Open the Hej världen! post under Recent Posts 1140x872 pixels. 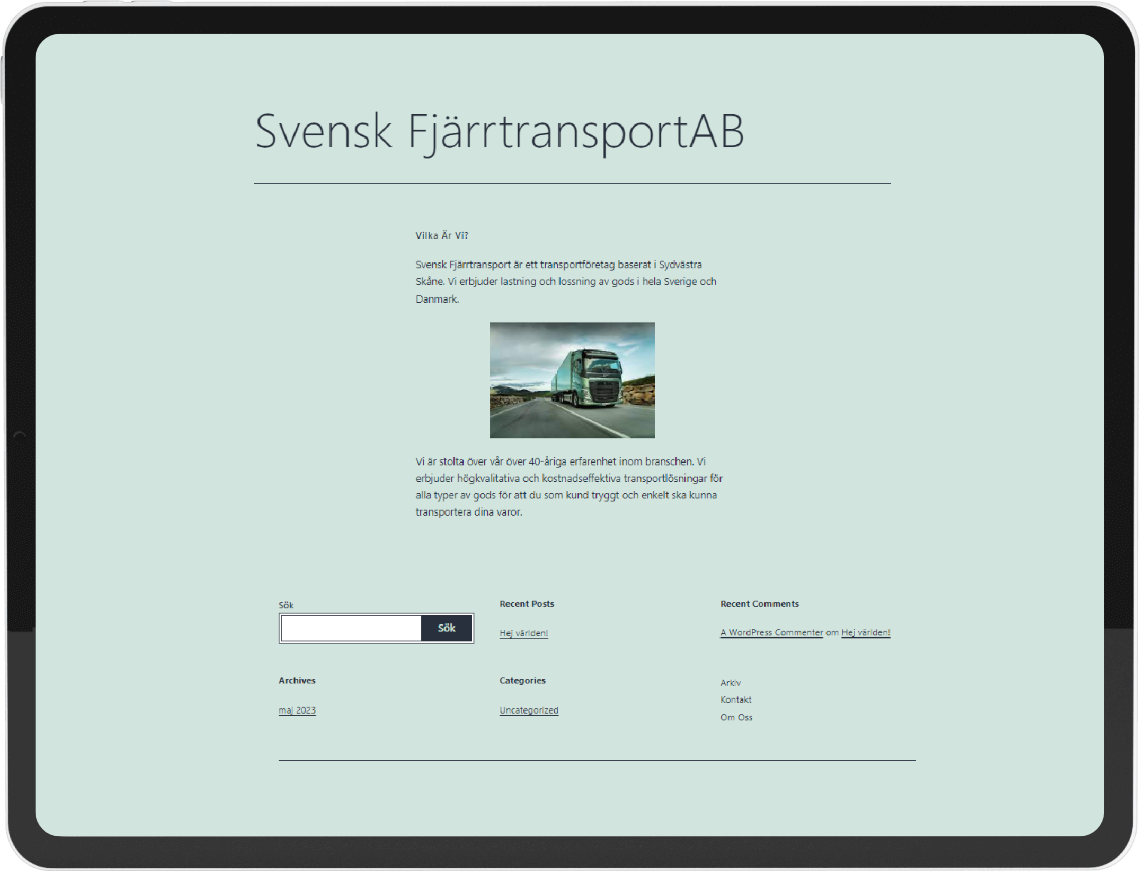click(x=523, y=633)
